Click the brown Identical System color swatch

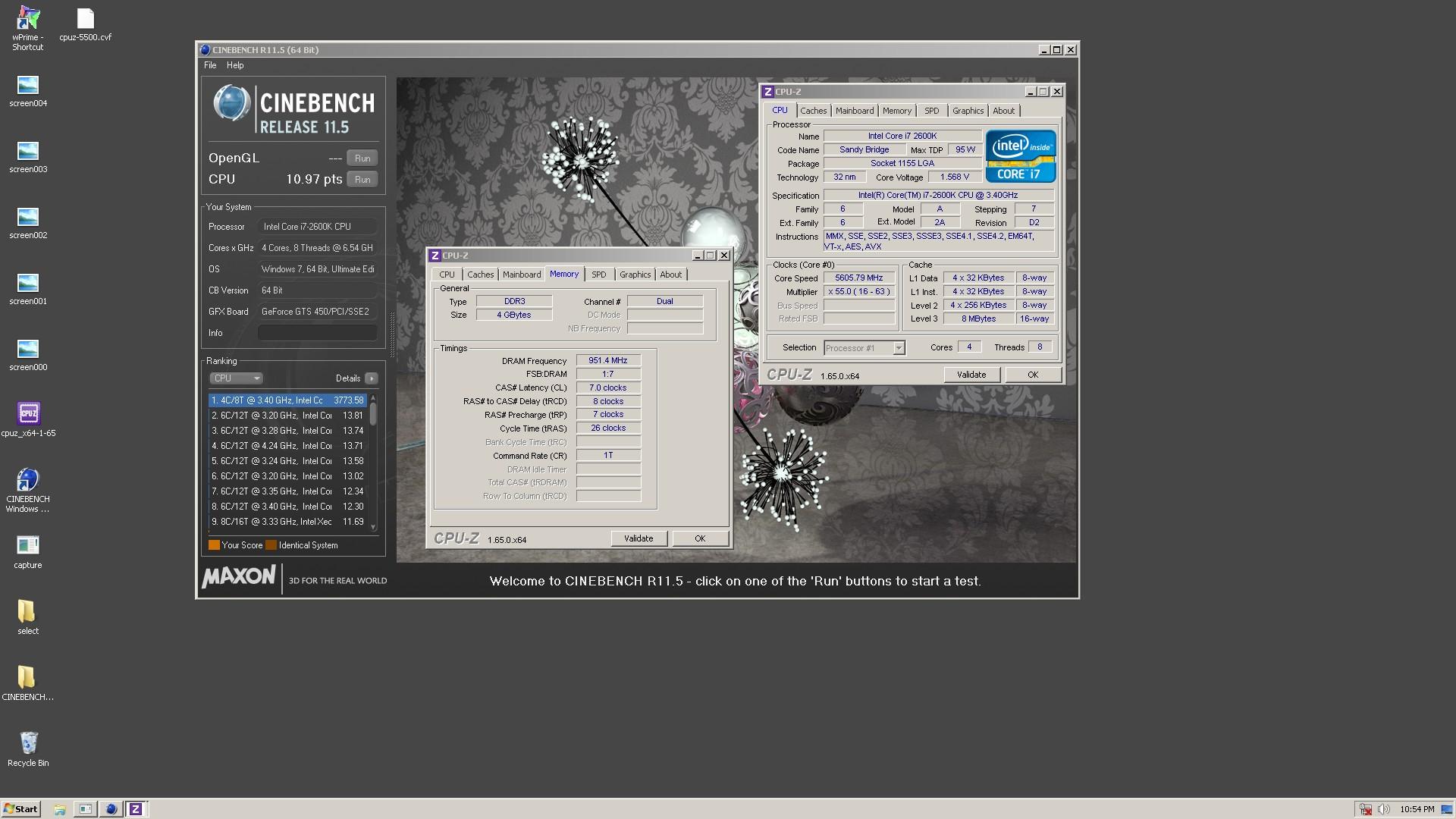click(x=271, y=545)
